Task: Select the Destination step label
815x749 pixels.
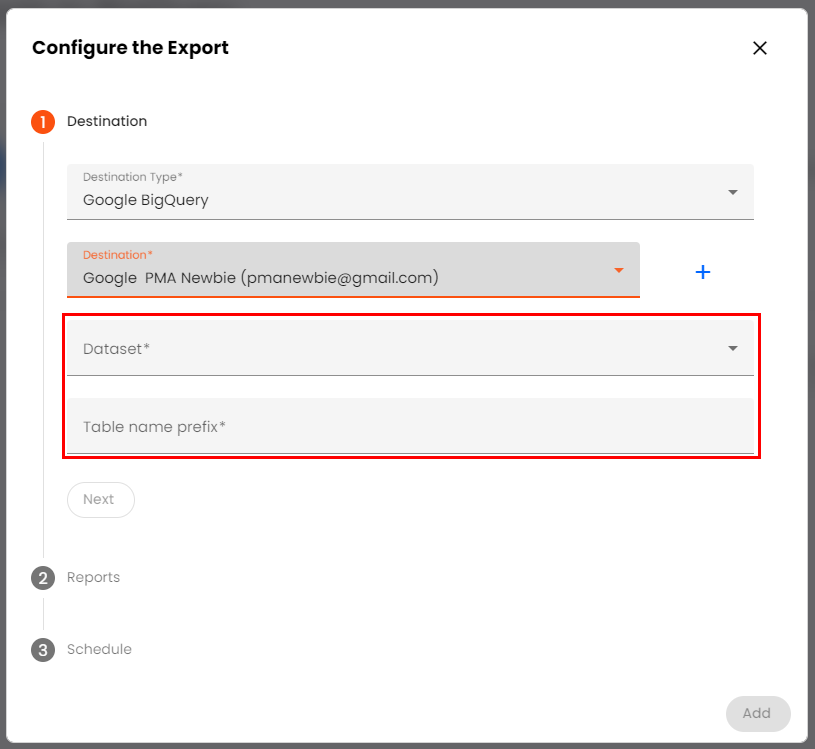Action: pos(107,122)
